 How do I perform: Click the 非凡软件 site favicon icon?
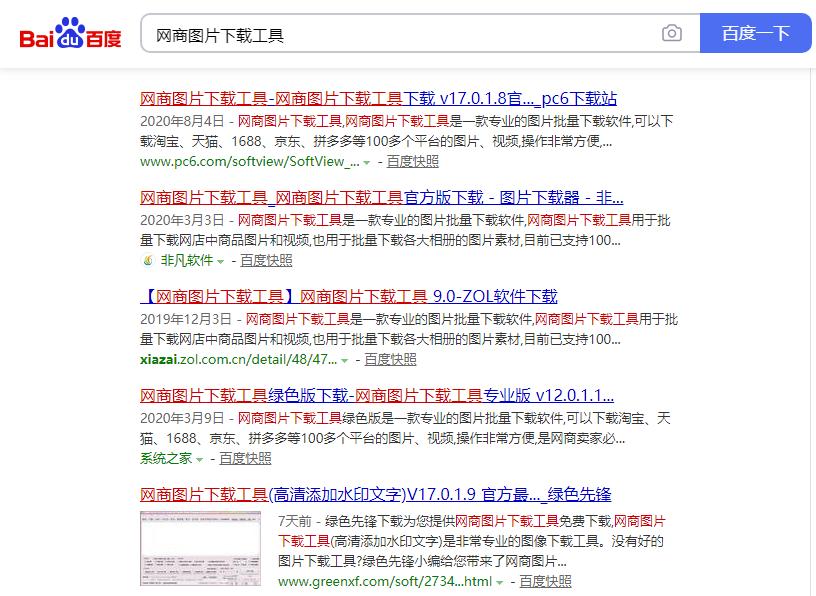(x=148, y=261)
